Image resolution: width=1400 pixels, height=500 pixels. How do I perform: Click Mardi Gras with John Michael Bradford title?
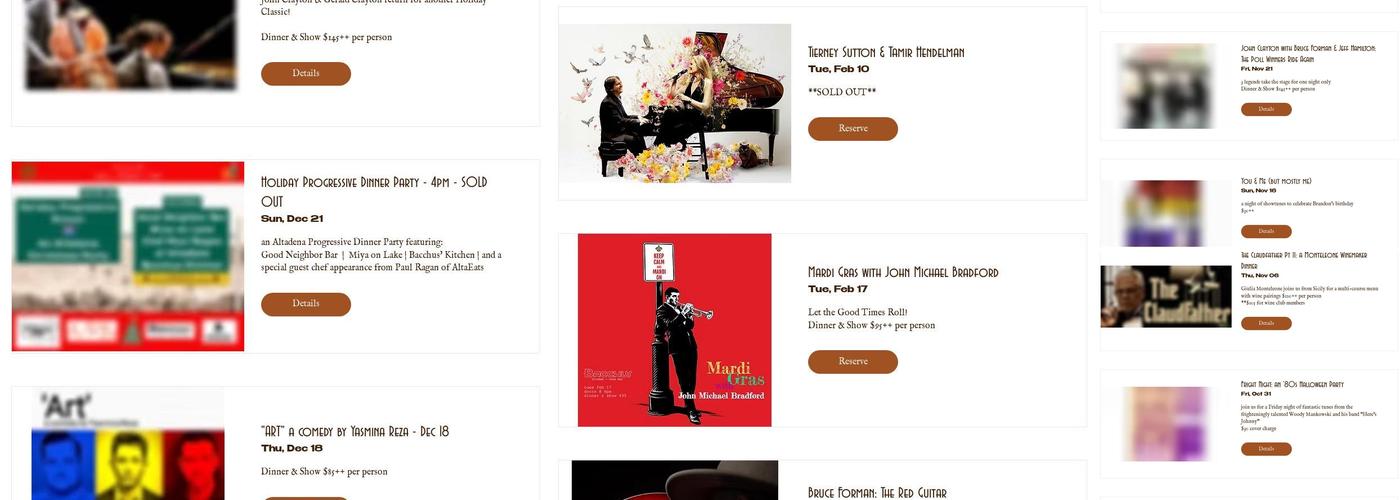903,272
